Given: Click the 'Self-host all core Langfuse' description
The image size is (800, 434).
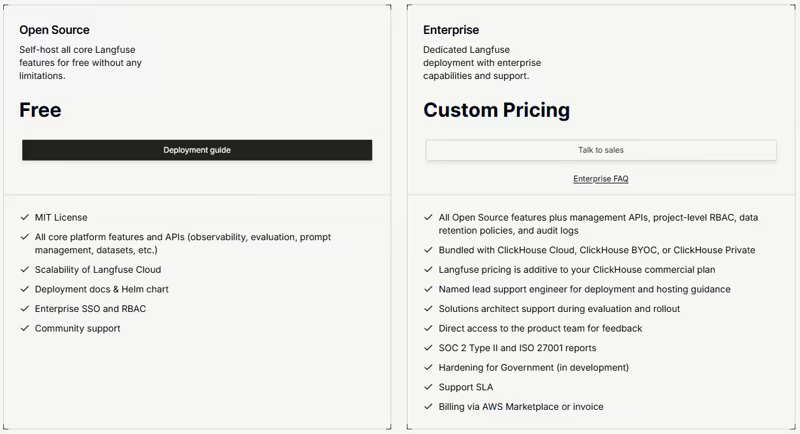Looking at the screenshot, I should [x=81, y=63].
